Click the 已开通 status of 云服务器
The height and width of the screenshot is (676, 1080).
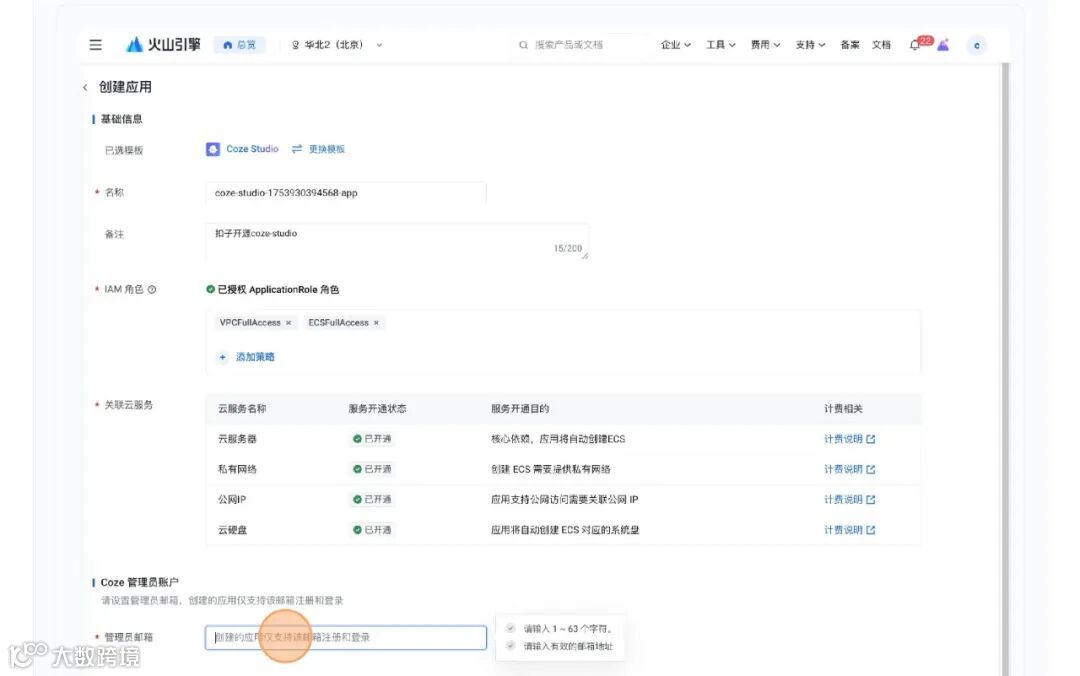372,439
